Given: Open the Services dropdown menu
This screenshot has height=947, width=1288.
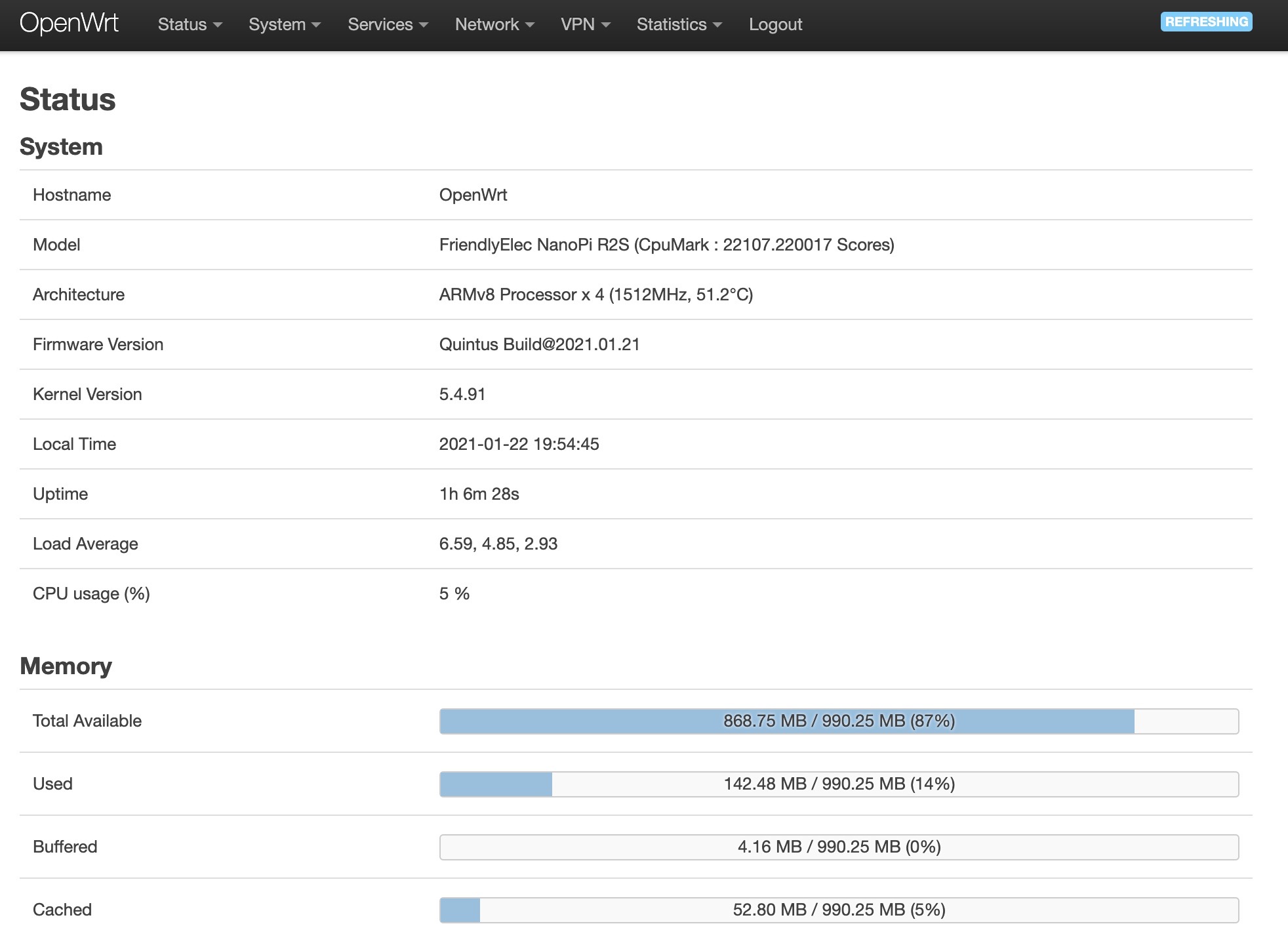Looking at the screenshot, I should (387, 24).
